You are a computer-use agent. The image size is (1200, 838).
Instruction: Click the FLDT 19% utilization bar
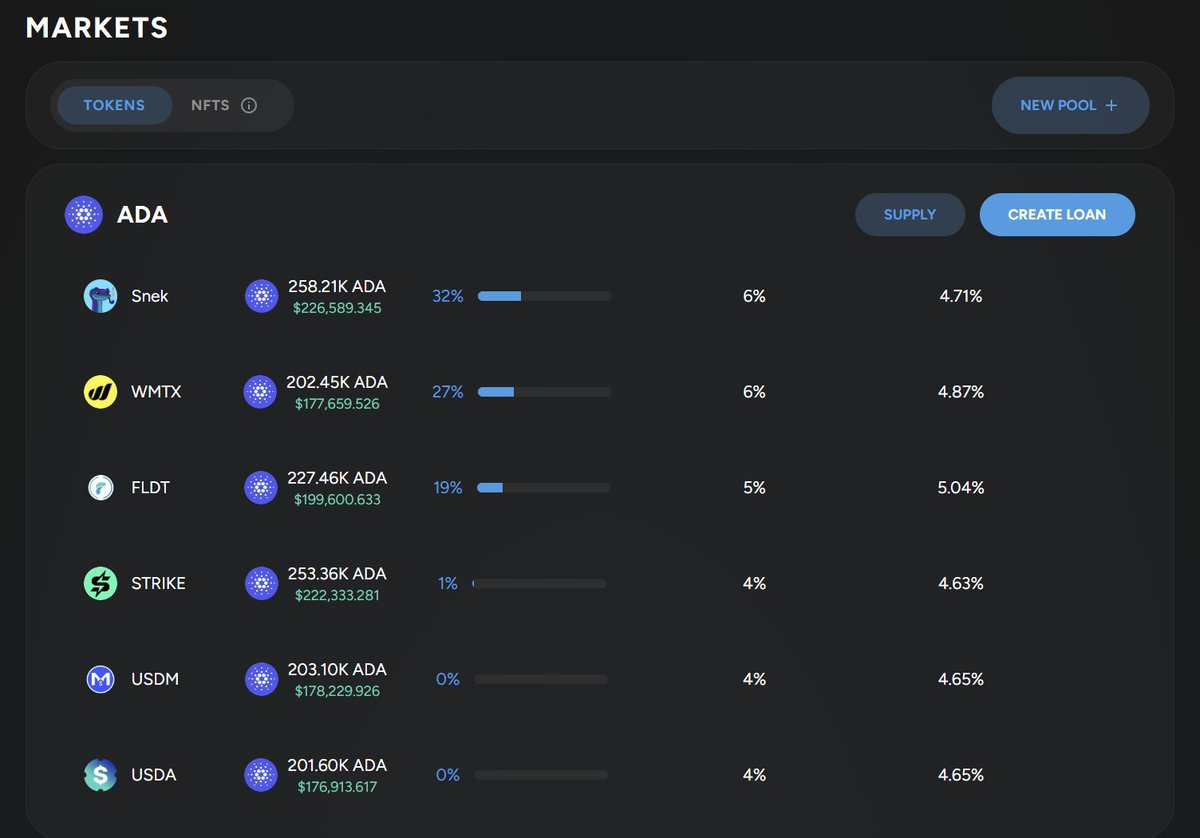click(545, 488)
